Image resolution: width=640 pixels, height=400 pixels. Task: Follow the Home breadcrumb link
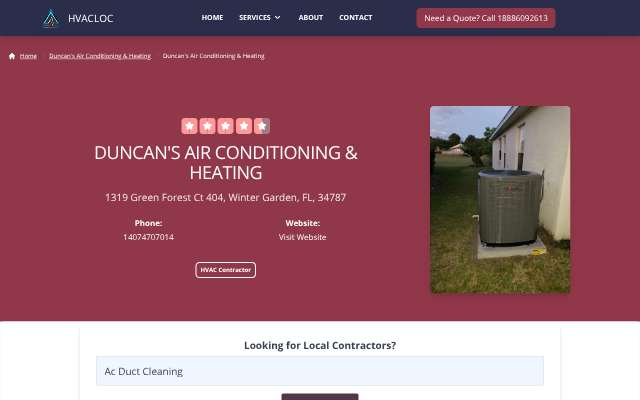point(28,56)
